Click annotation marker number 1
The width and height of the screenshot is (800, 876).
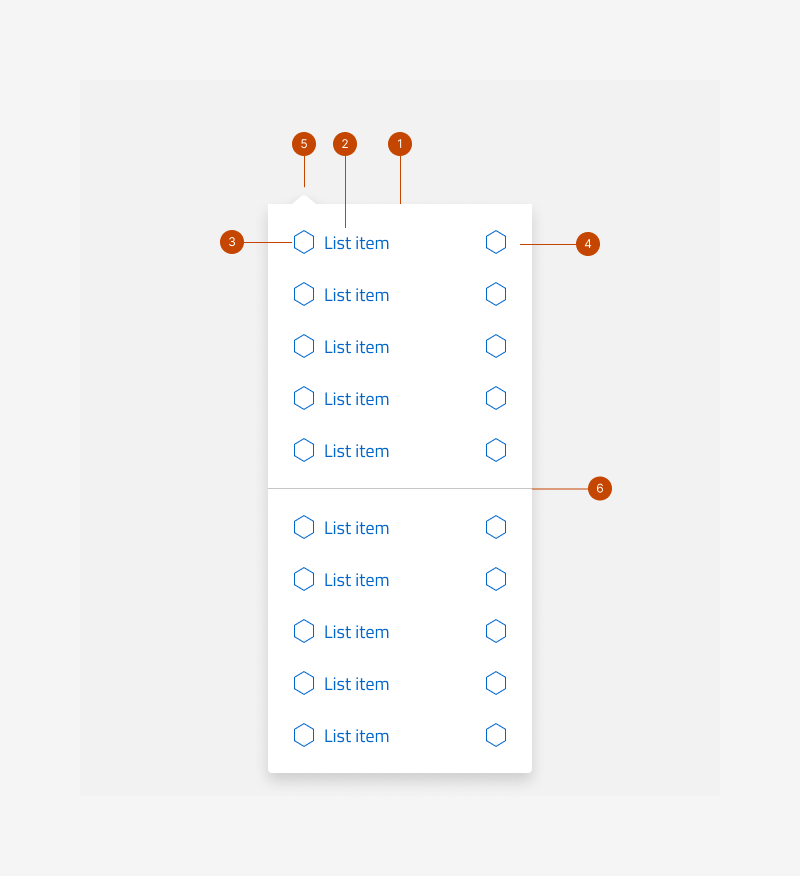click(x=400, y=144)
